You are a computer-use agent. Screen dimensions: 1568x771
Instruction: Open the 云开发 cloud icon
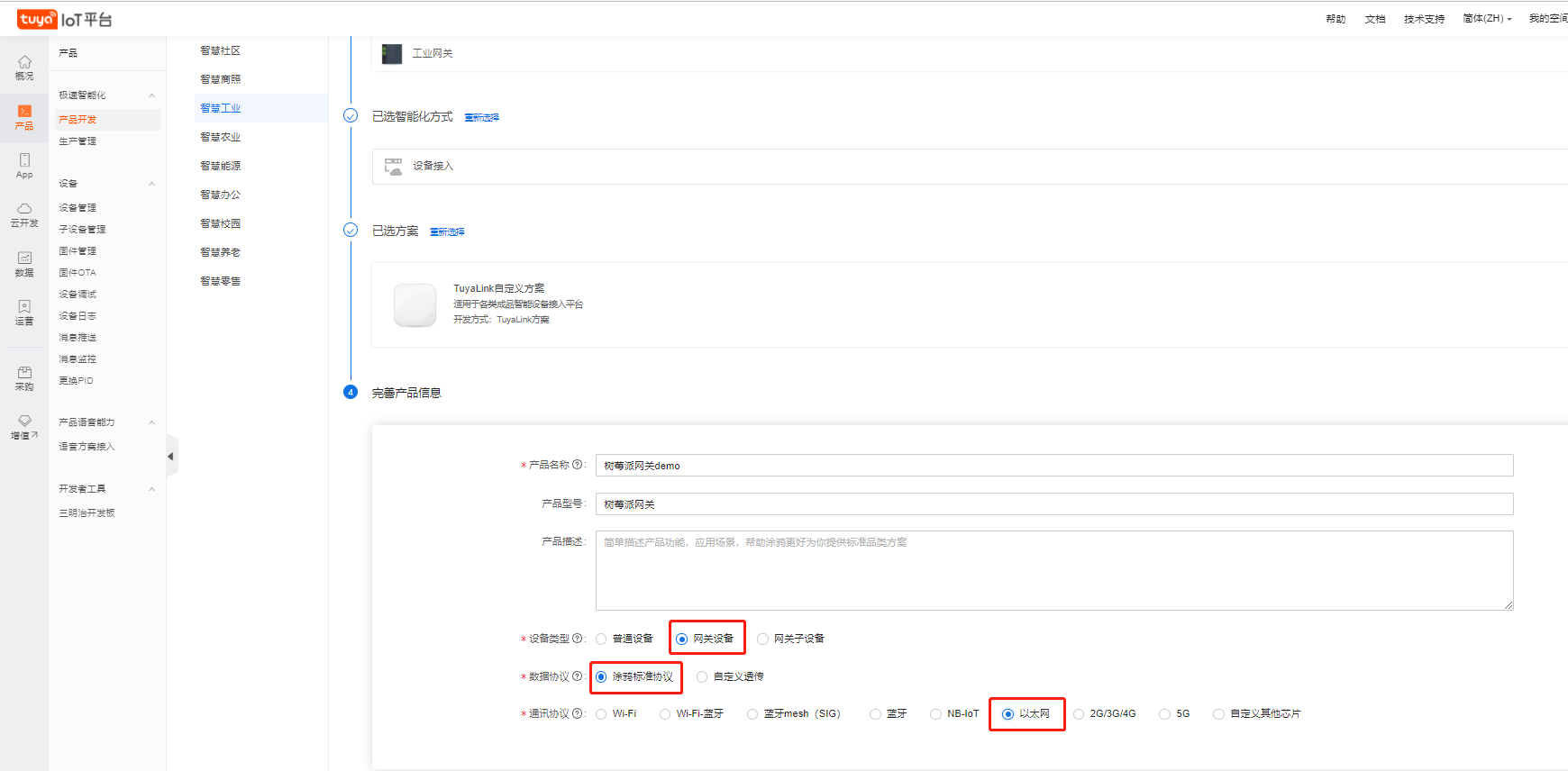(24, 208)
